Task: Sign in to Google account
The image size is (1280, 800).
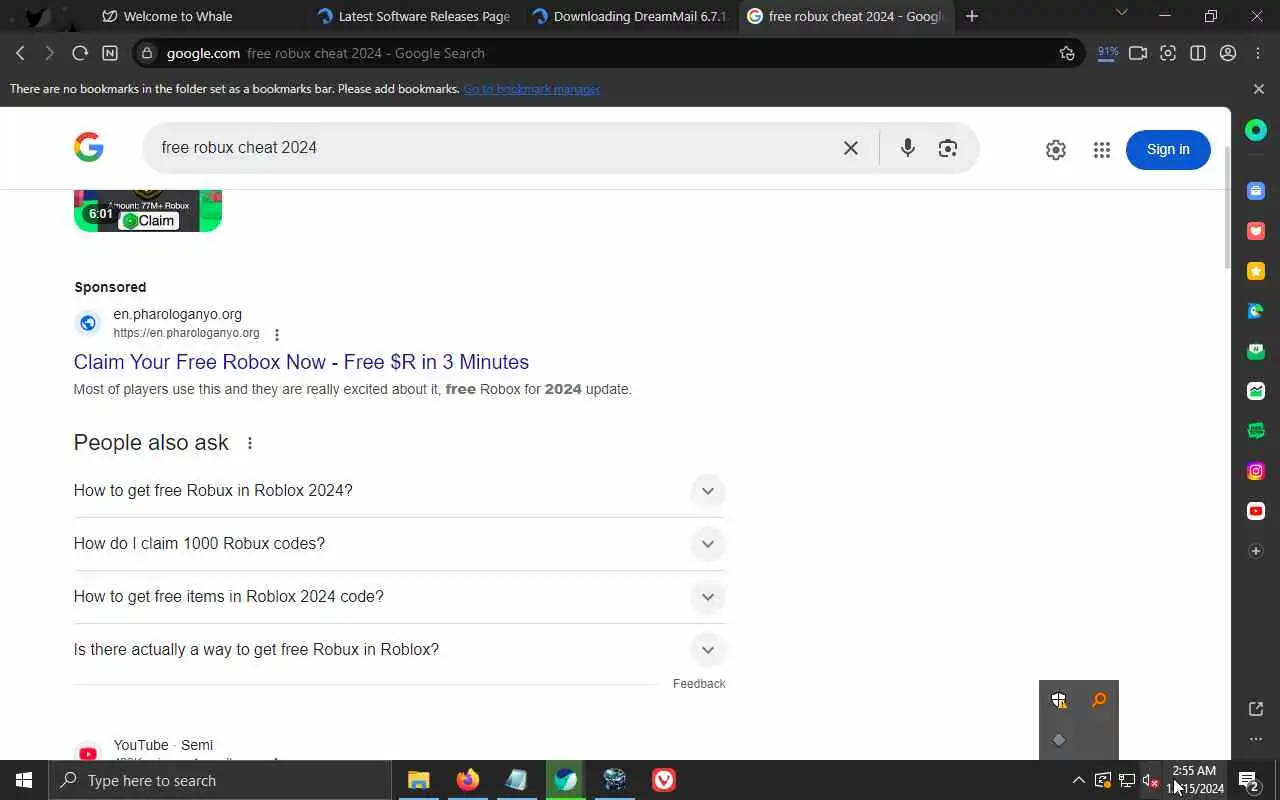Action: pos(1168,149)
